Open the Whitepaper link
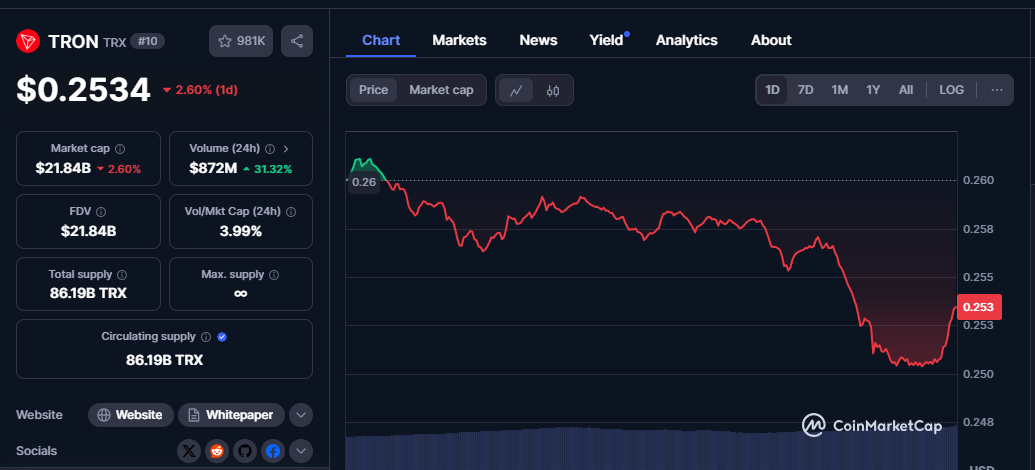The height and width of the screenshot is (470, 1035). click(x=231, y=415)
